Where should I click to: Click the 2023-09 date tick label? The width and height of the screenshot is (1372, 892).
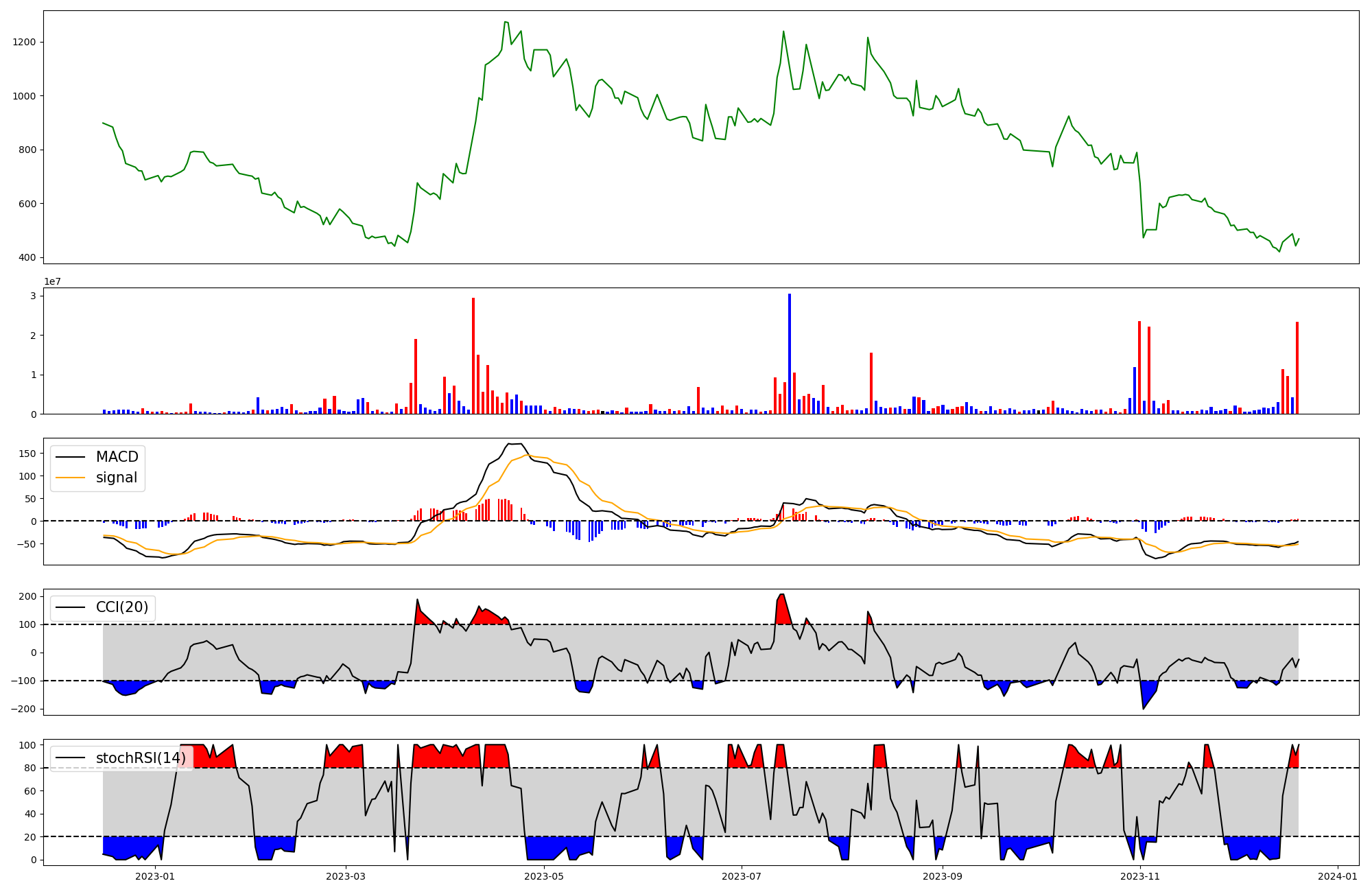(943, 876)
